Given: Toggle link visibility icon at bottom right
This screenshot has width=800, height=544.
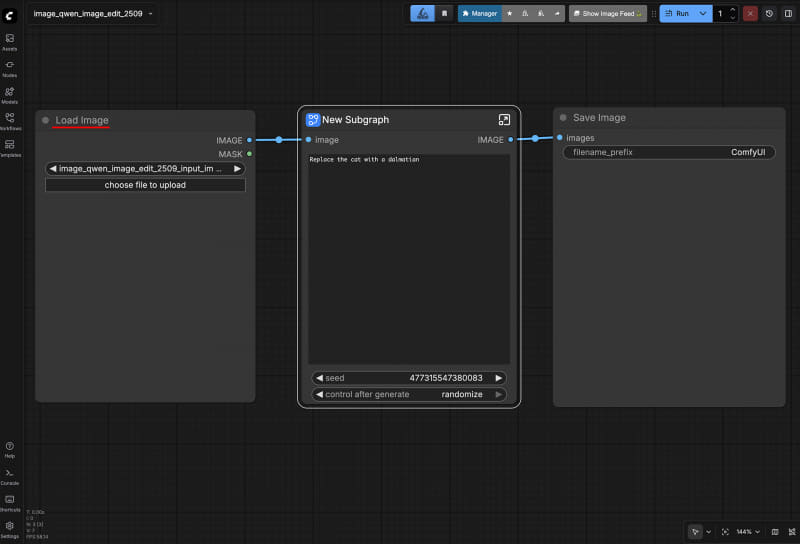Looking at the screenshot, I should pyautogui.click(x=792, y=532).
